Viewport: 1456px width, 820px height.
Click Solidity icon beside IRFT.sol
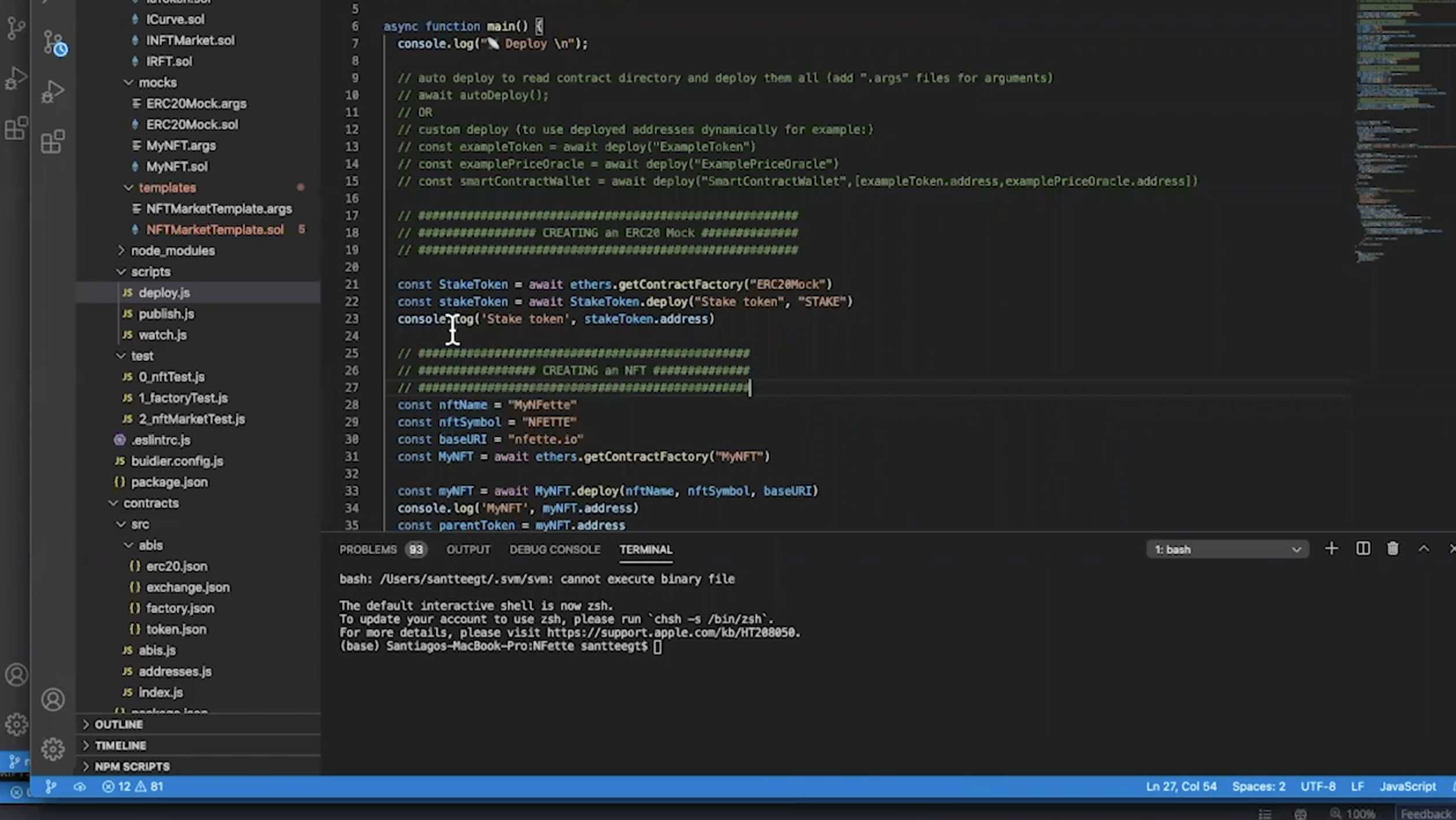click(135, 61)
